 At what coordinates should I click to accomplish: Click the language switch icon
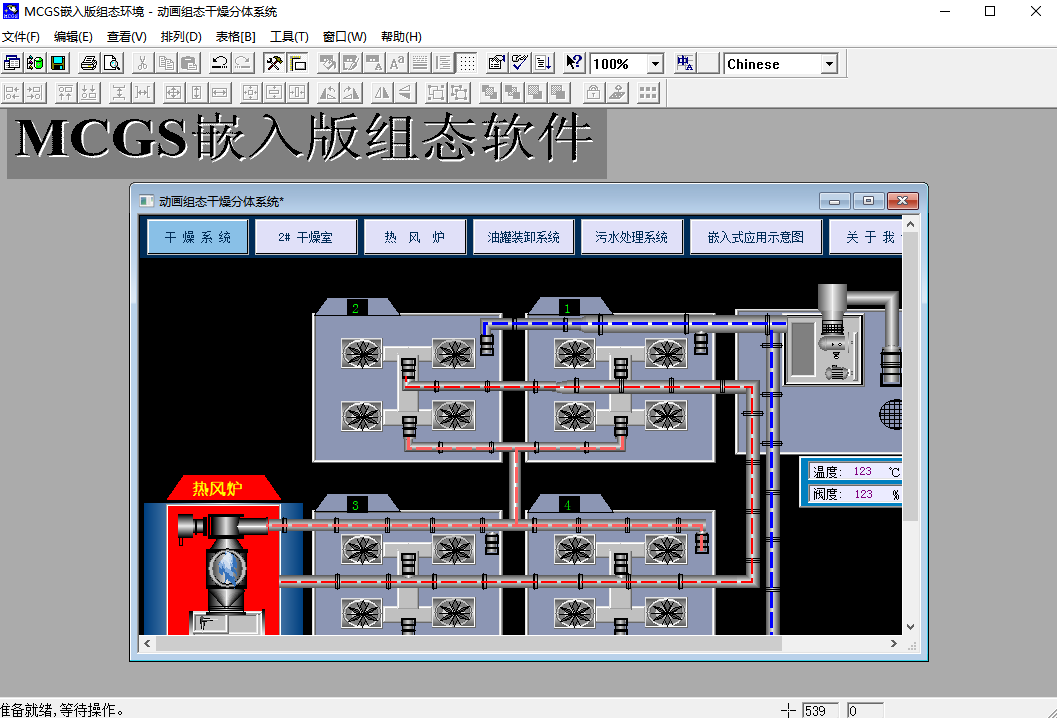click(685, 63)
